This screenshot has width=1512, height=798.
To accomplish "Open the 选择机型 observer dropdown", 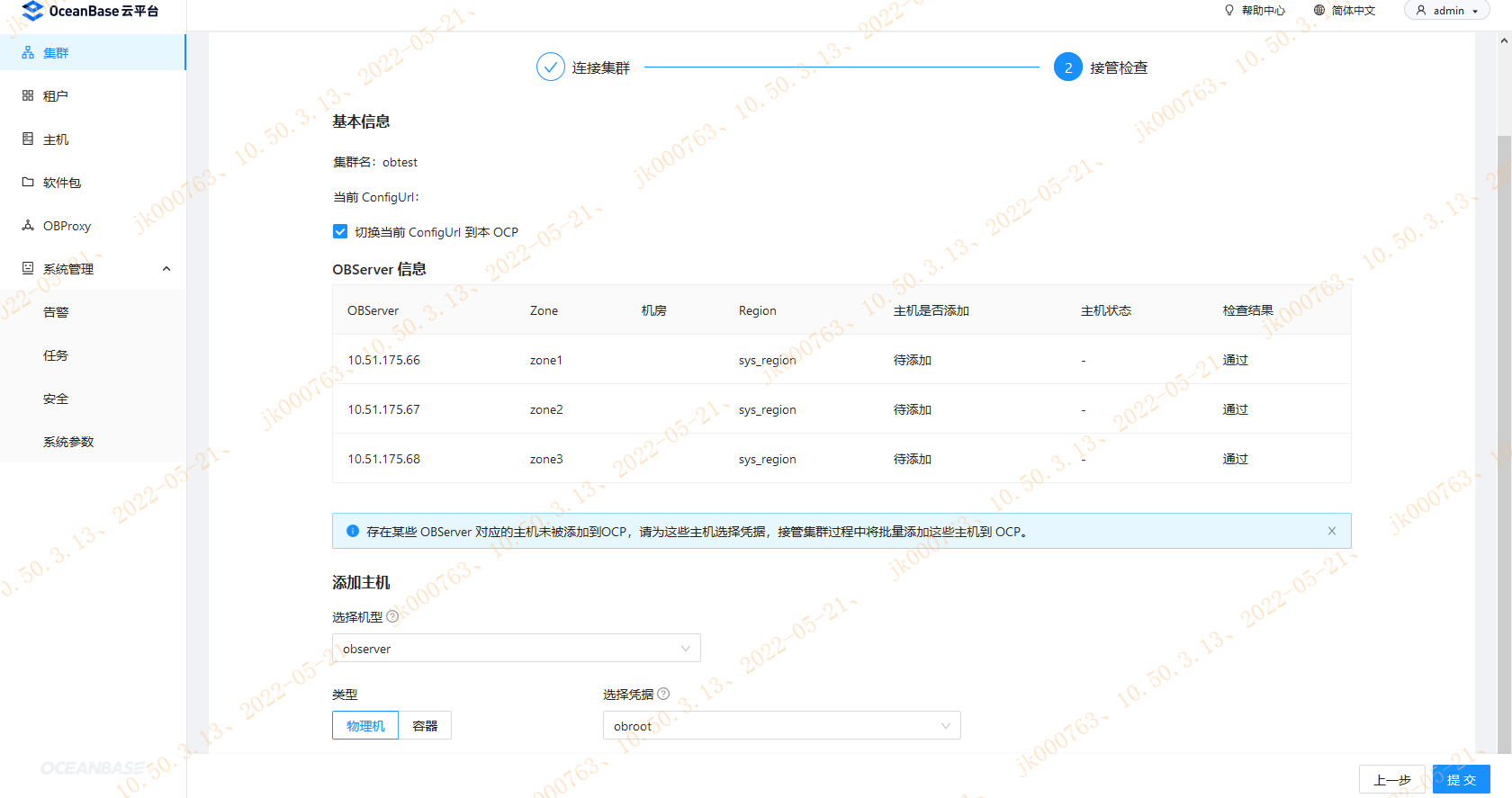I will pyautogui.click(x=517, y=648).
